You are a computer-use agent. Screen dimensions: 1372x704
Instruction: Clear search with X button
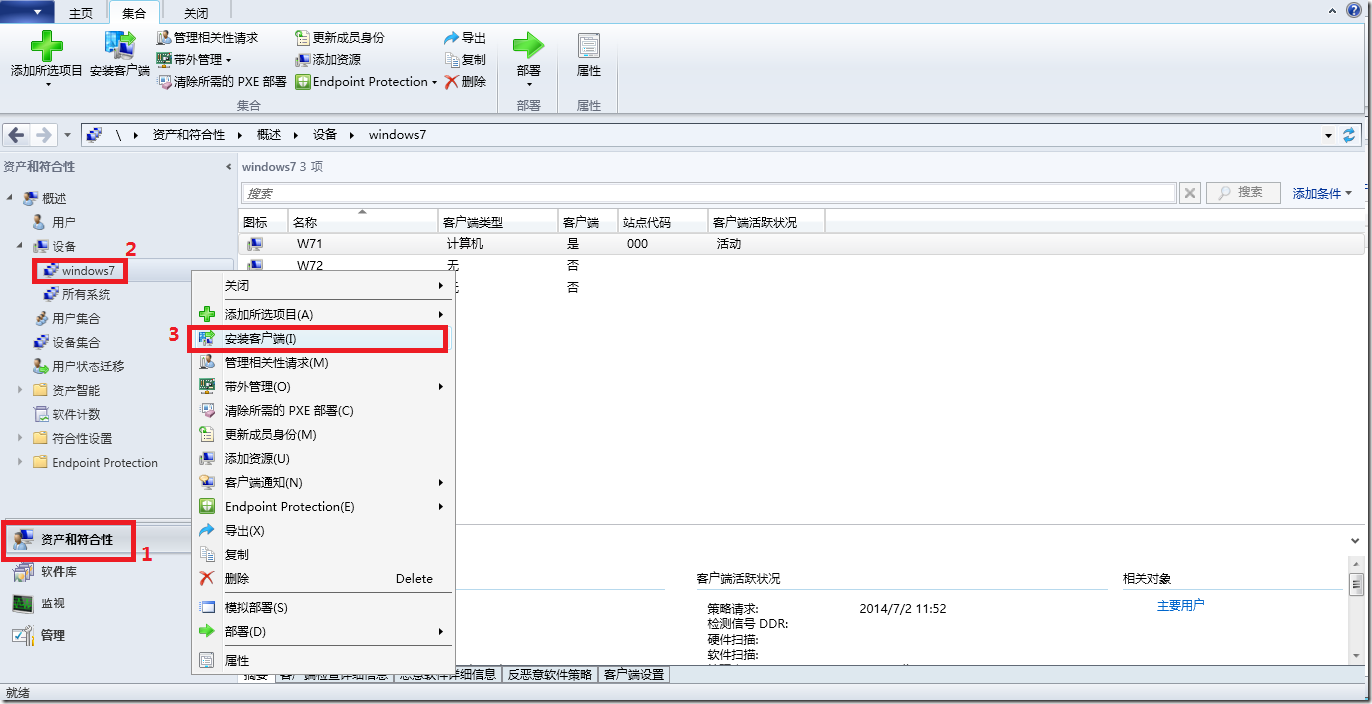[1190, 193]
